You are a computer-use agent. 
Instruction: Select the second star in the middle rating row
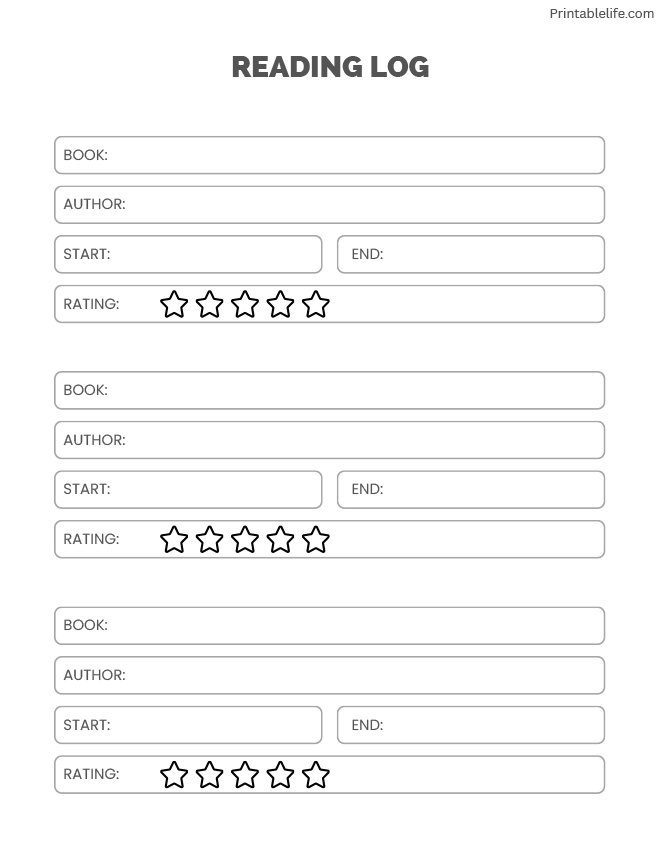coord(209,540)
